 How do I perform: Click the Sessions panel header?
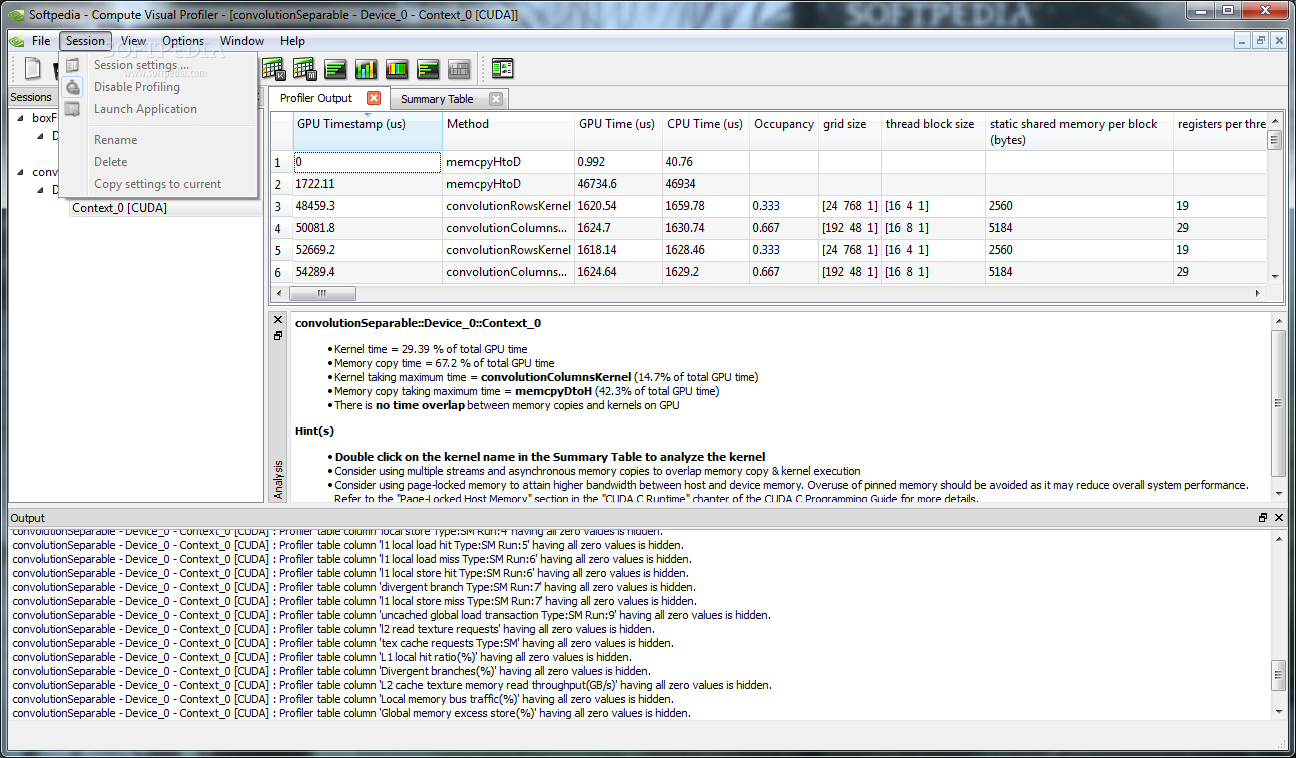(30, 97)
